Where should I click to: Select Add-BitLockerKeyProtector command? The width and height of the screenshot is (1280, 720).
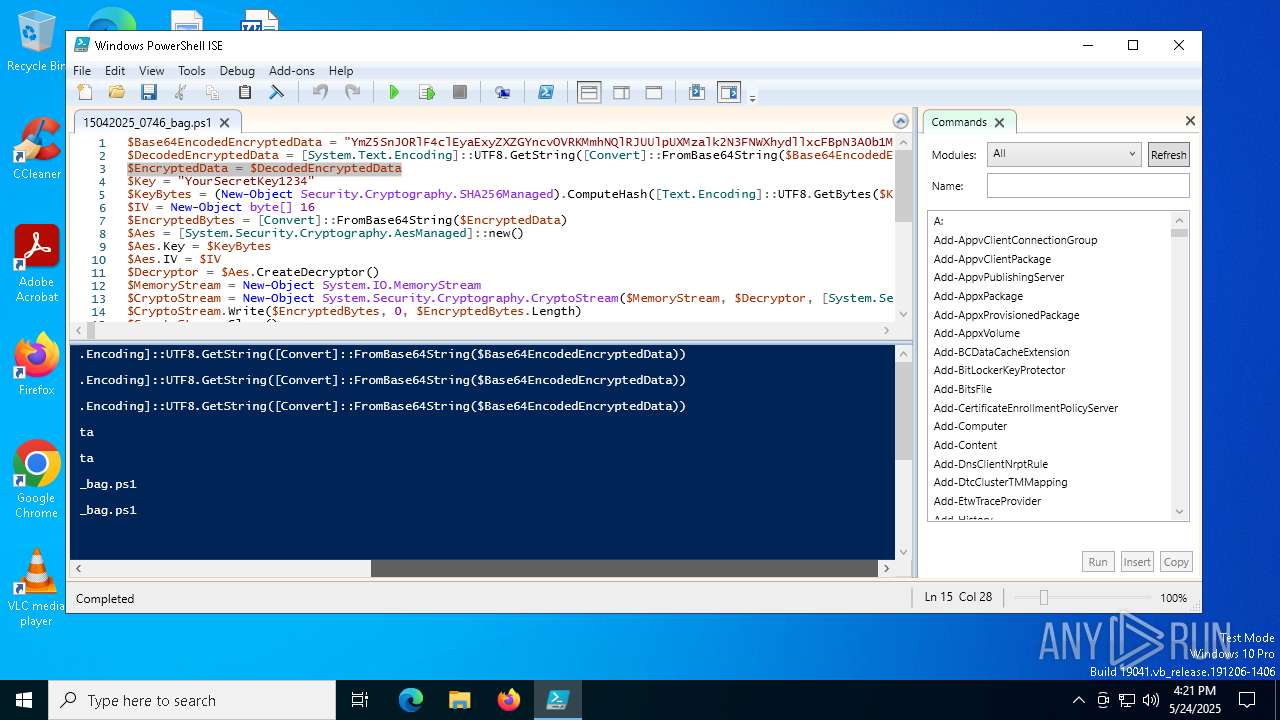tap(999, 370)
